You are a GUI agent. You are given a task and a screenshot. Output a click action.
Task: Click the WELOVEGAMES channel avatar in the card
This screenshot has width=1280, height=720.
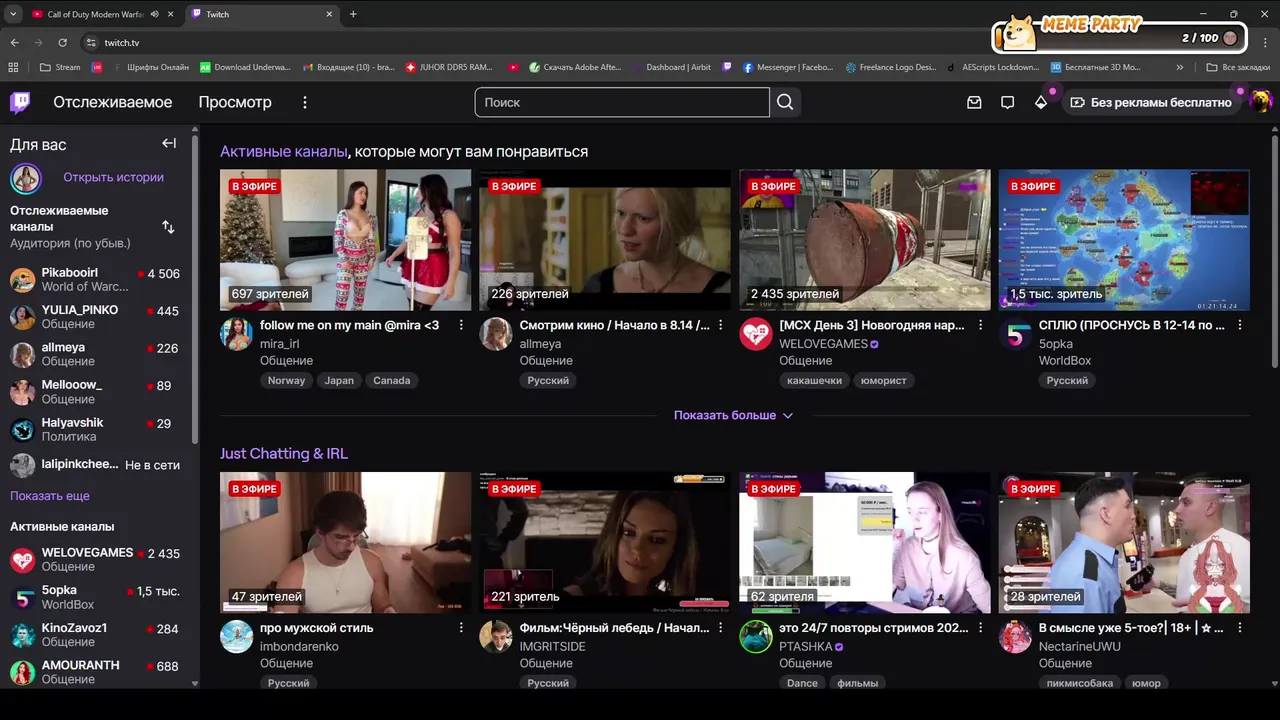(756, 334)
